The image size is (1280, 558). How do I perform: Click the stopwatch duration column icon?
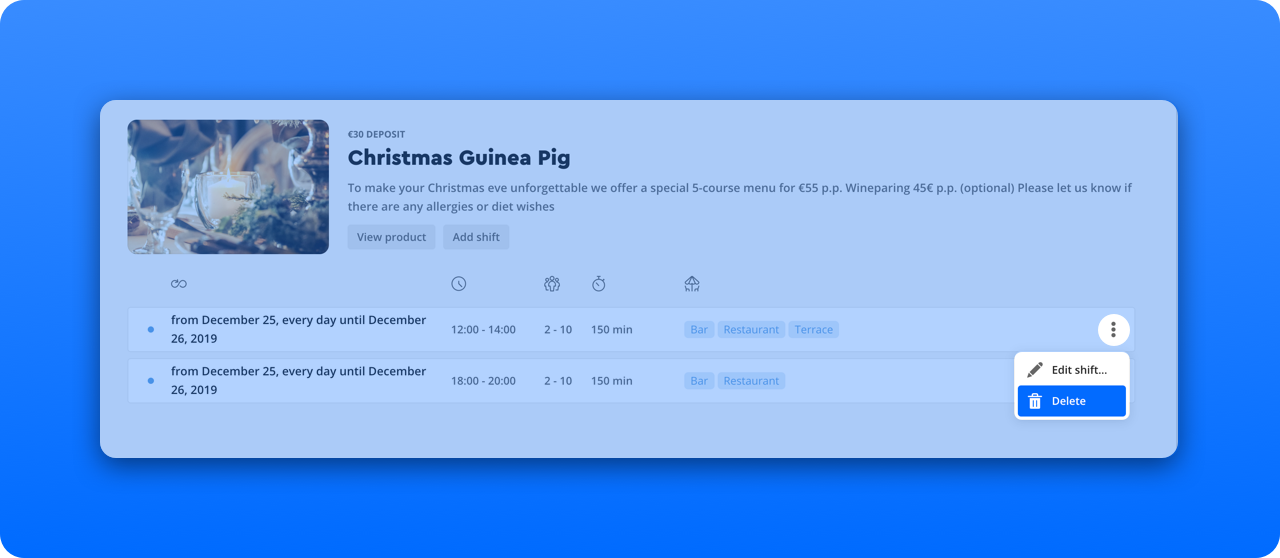(x=599, y=284)
